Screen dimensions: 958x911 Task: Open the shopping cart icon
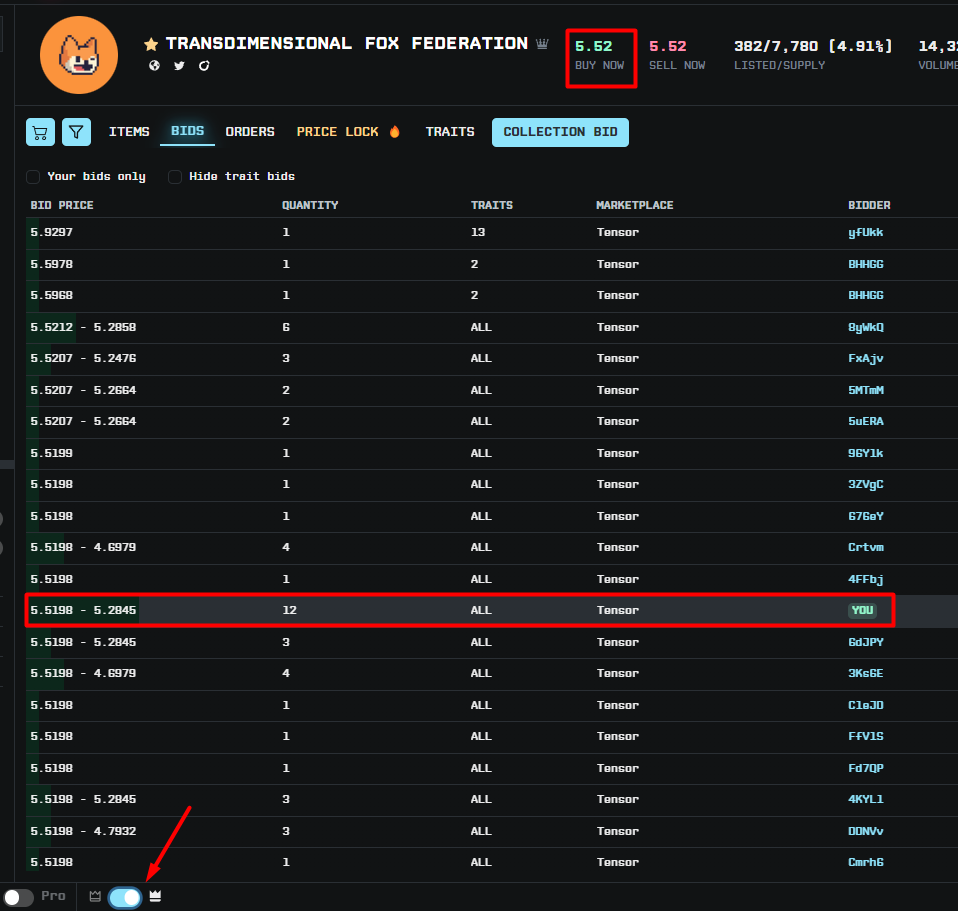point(40,132)
